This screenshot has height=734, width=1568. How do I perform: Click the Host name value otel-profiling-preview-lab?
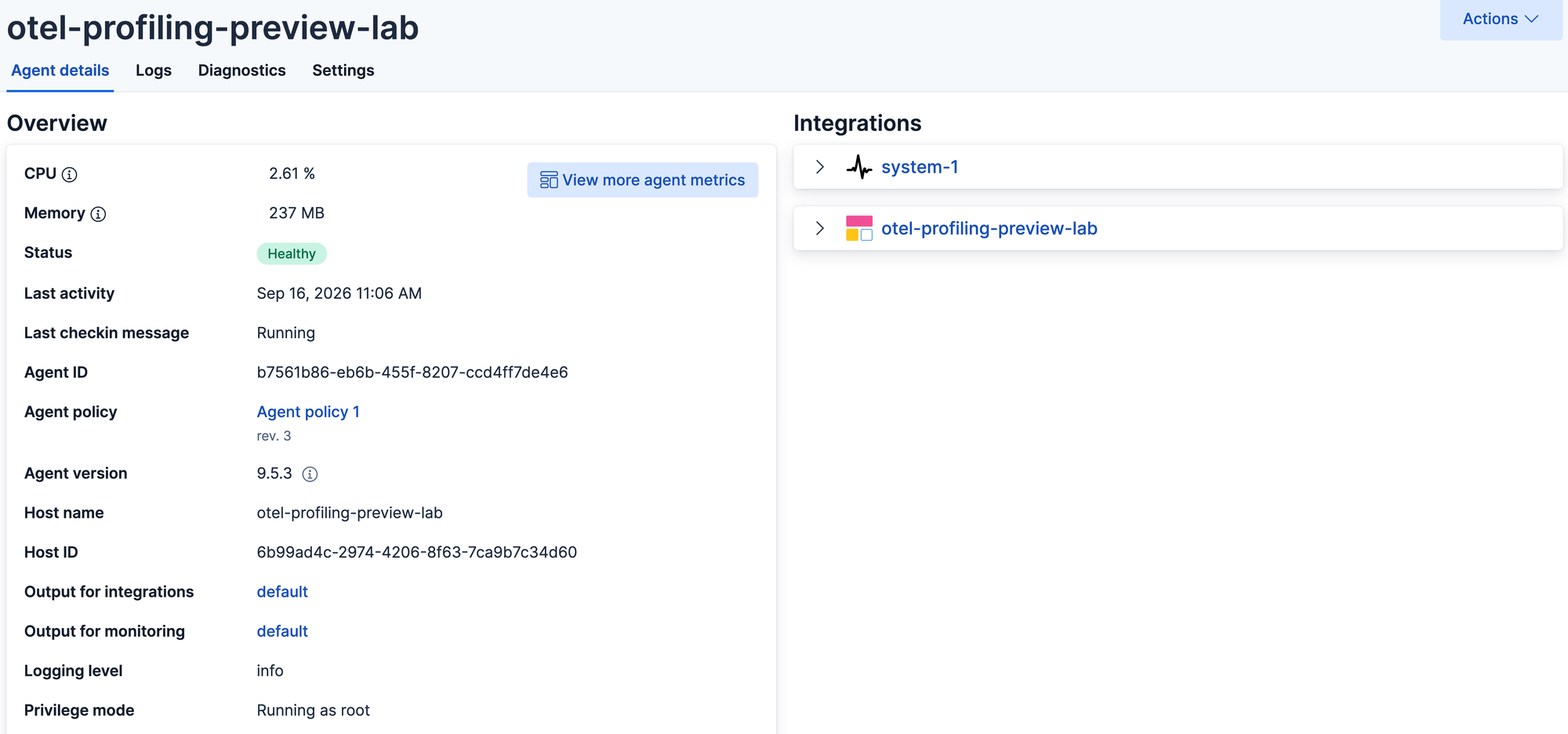350,513
